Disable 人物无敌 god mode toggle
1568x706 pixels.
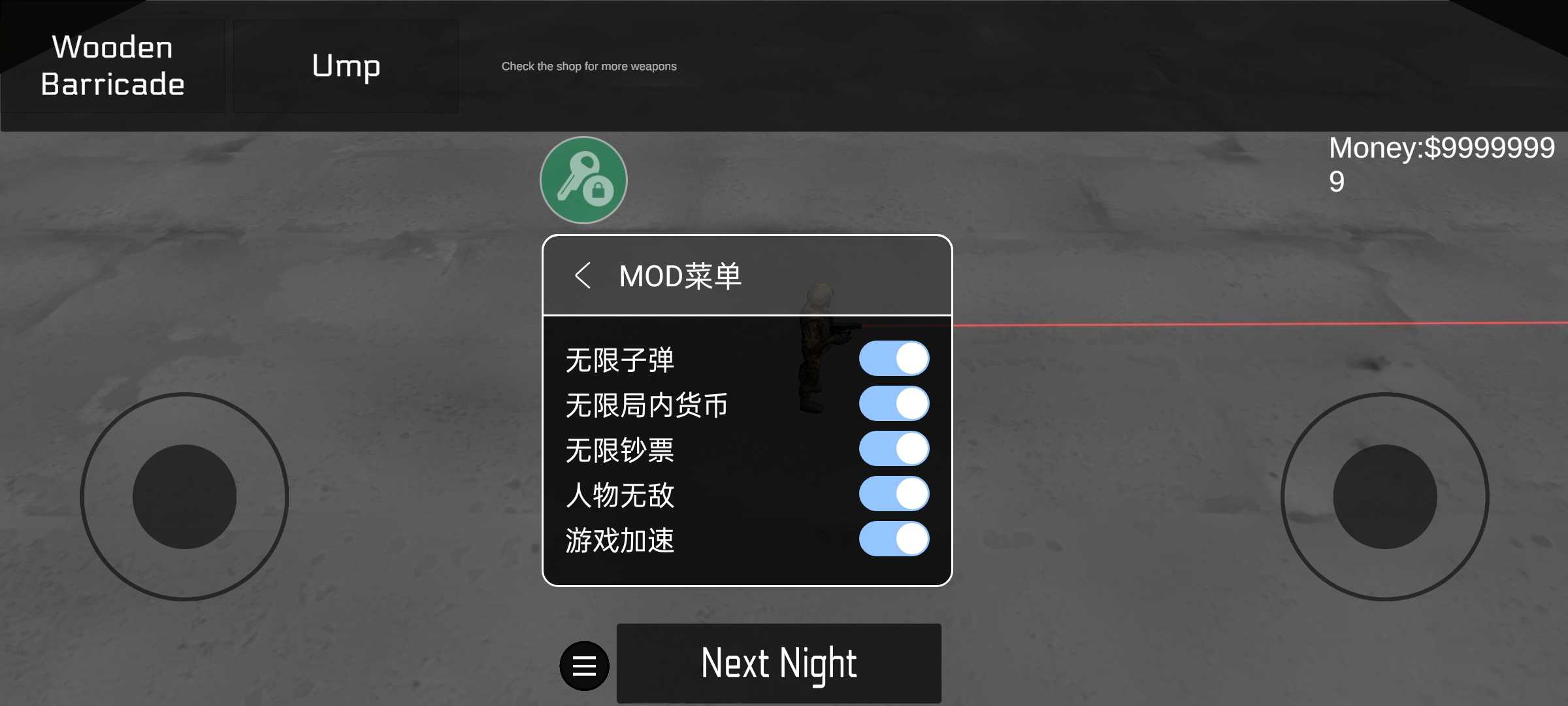pyautogui.click(x=894, y=494)
